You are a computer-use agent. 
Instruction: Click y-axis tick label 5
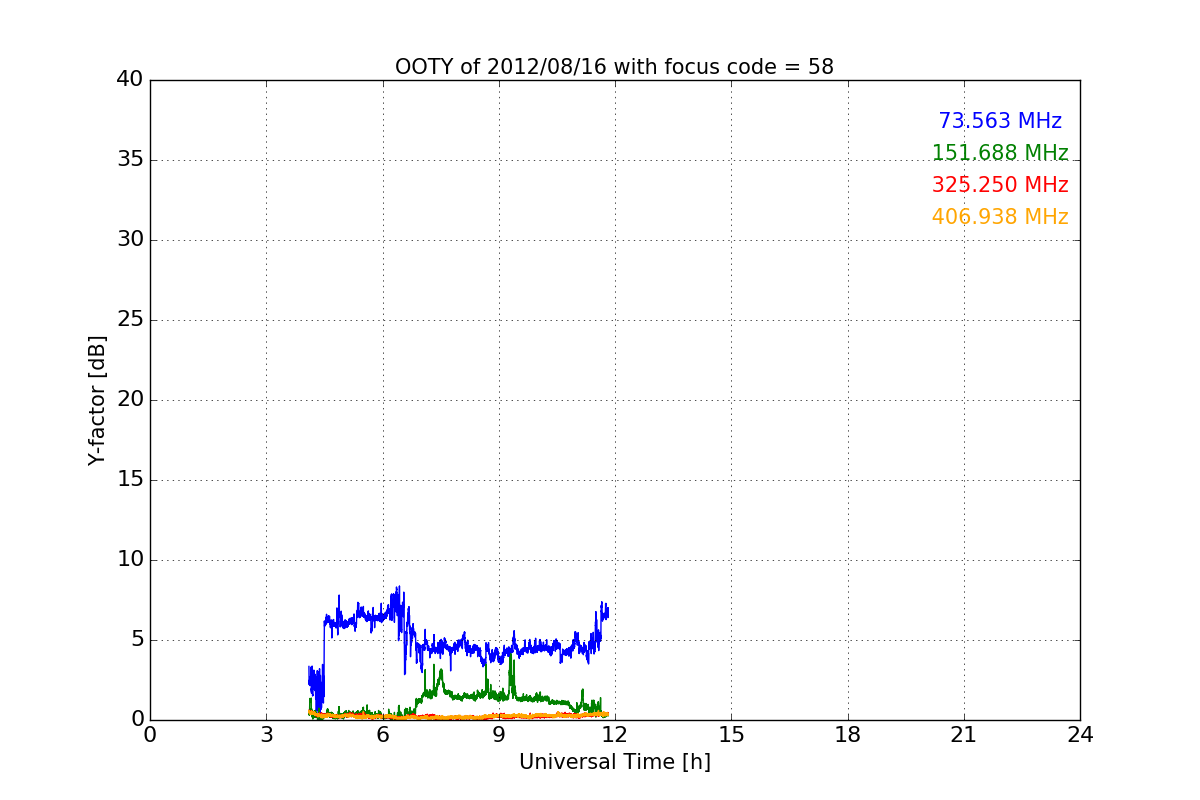coord(137,640)
